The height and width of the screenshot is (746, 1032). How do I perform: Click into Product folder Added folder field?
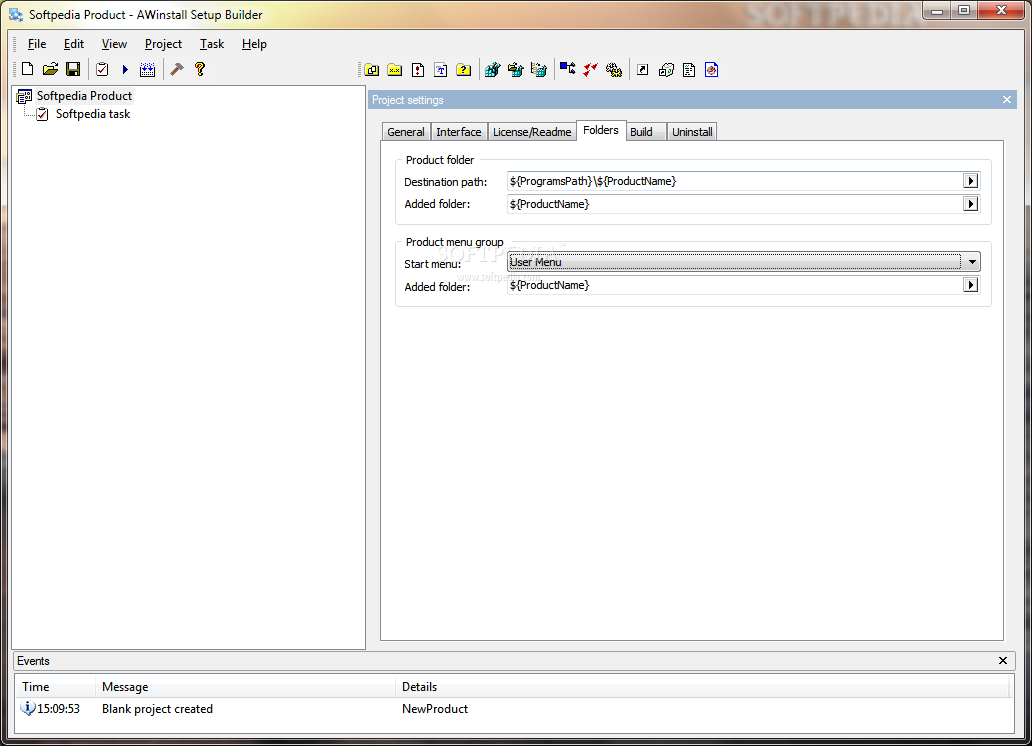tap(735, 204)
